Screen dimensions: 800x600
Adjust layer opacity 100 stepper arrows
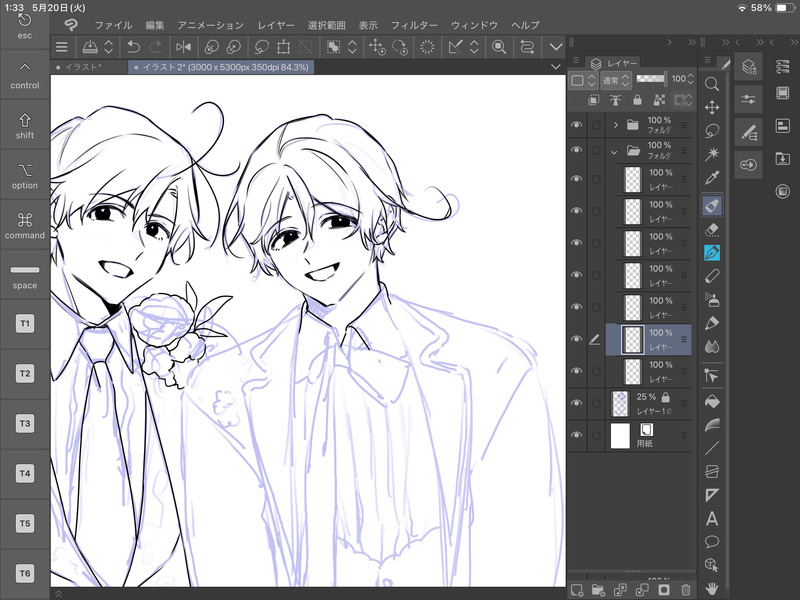pyautogui.click(x=691, y=79)
